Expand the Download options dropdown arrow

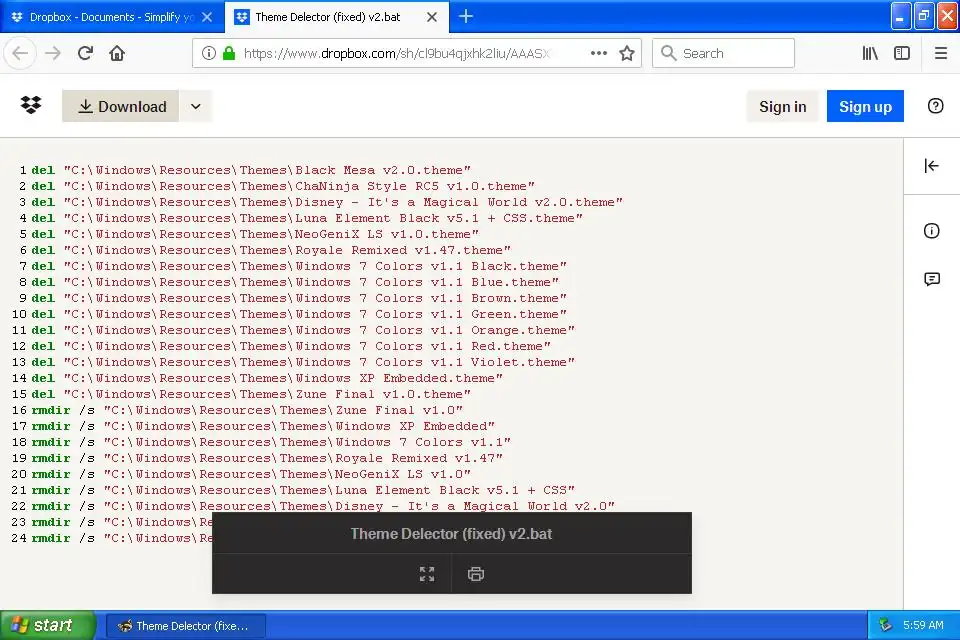(195, 106)
